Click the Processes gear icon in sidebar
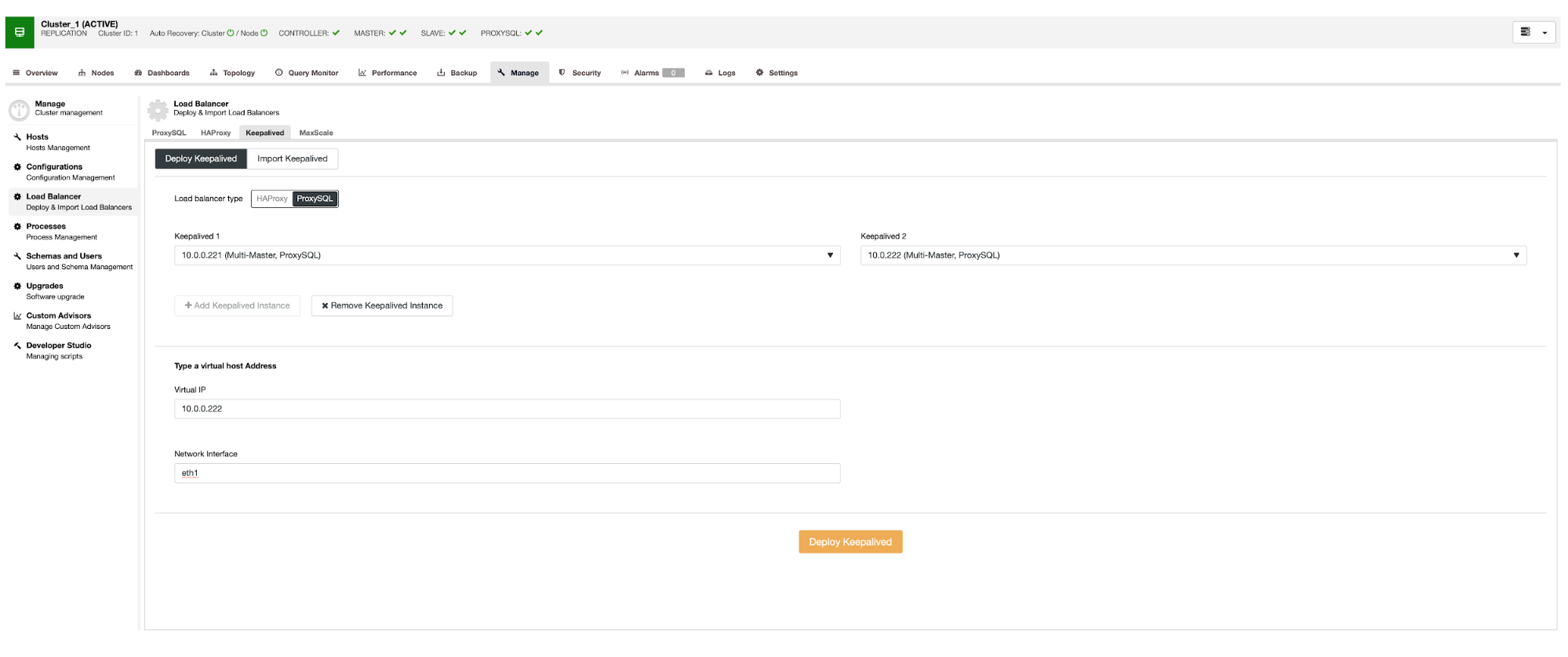 coord(17,226)
